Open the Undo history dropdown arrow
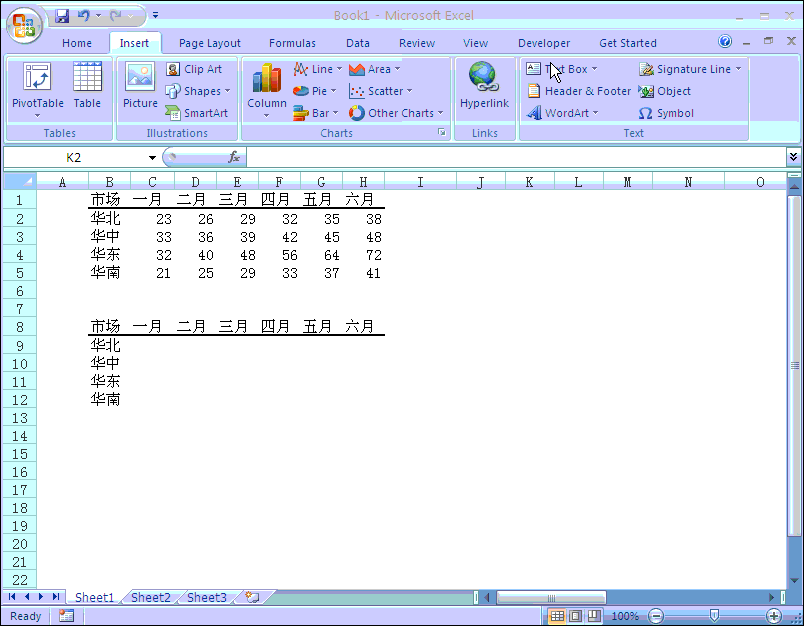Viewport: 804px width, 626px height. pos(98,16)
